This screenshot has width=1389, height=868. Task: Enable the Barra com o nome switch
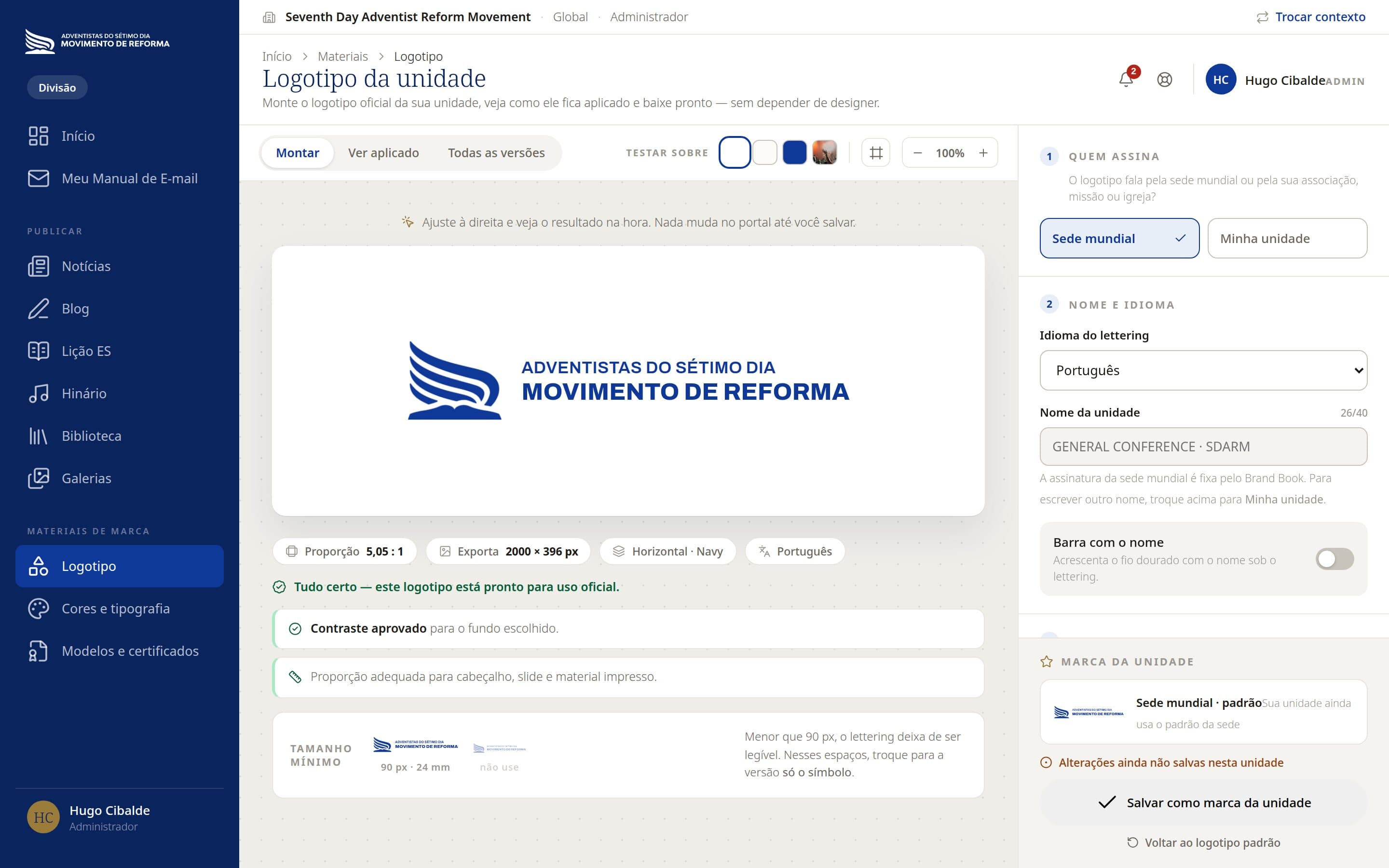pyautogui.click(x=1335, y=558)
